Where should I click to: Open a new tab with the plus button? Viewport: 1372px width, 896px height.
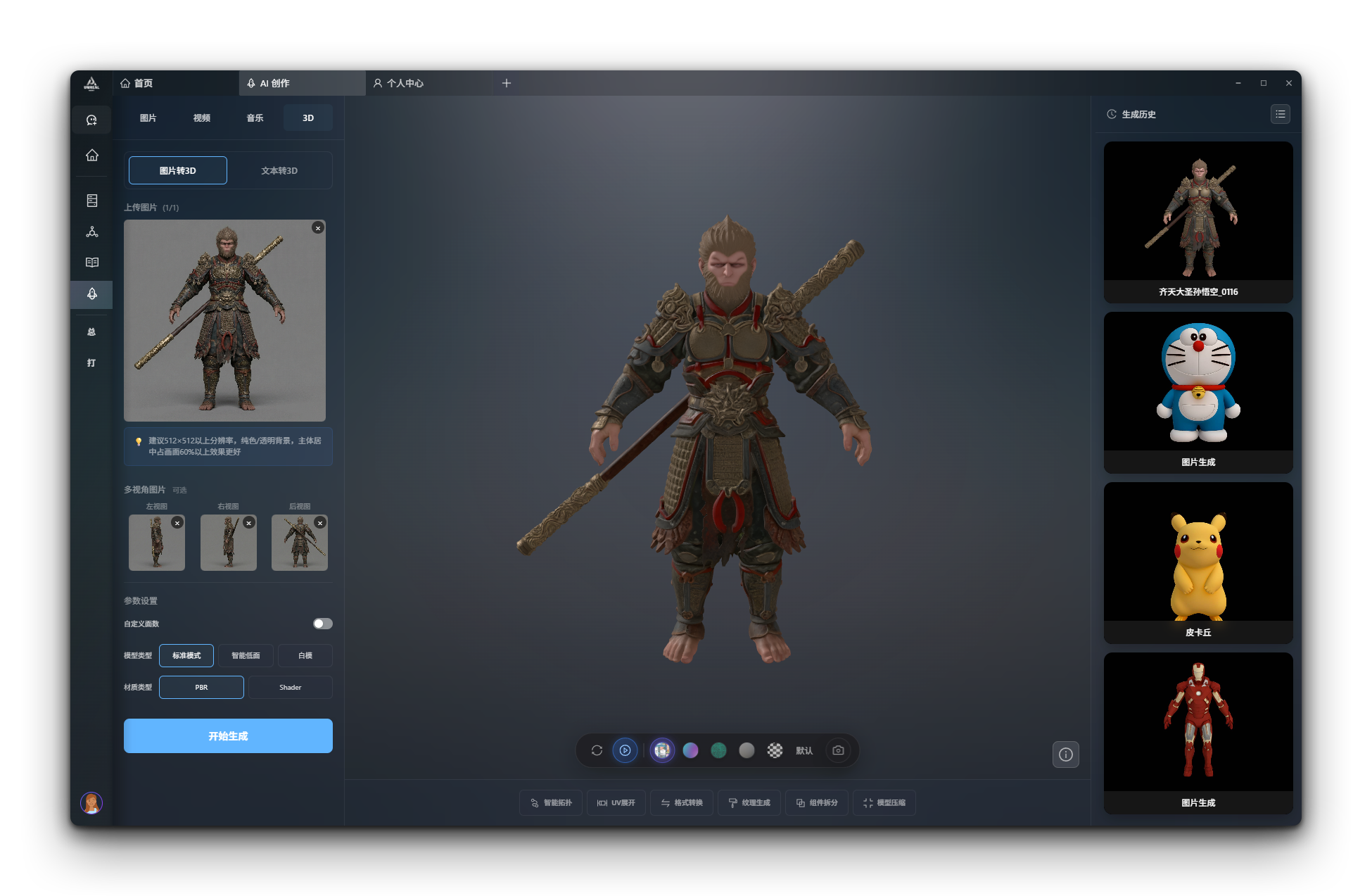click(506, 83)
